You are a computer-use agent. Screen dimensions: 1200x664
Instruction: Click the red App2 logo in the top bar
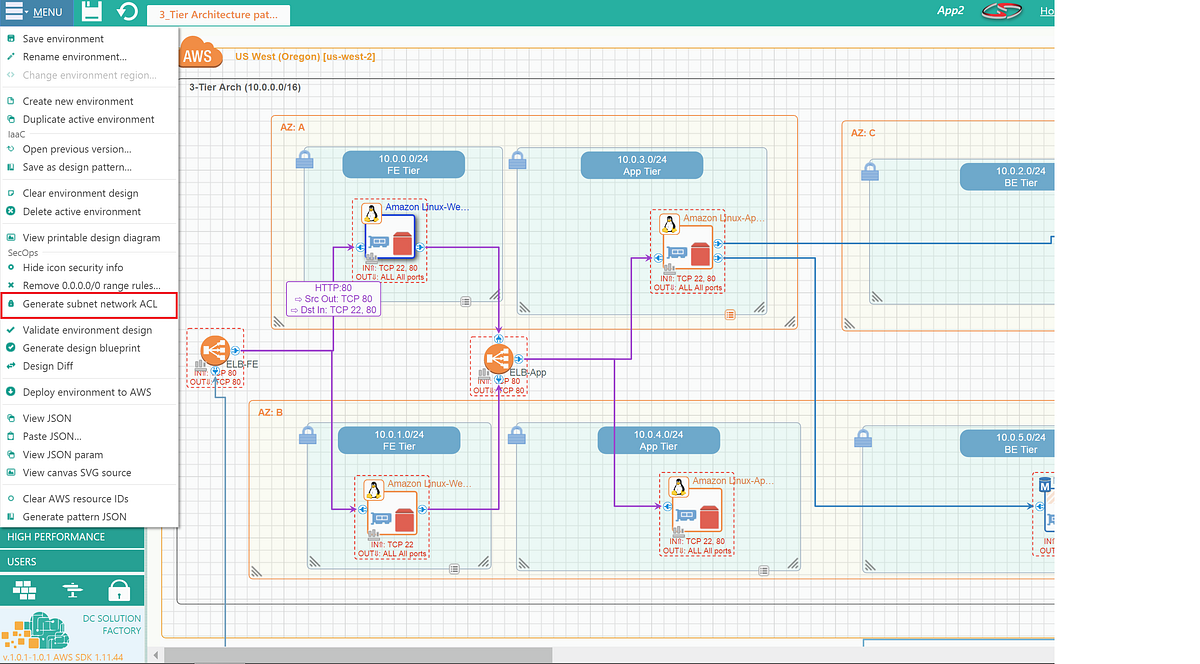pos(1001,9)
